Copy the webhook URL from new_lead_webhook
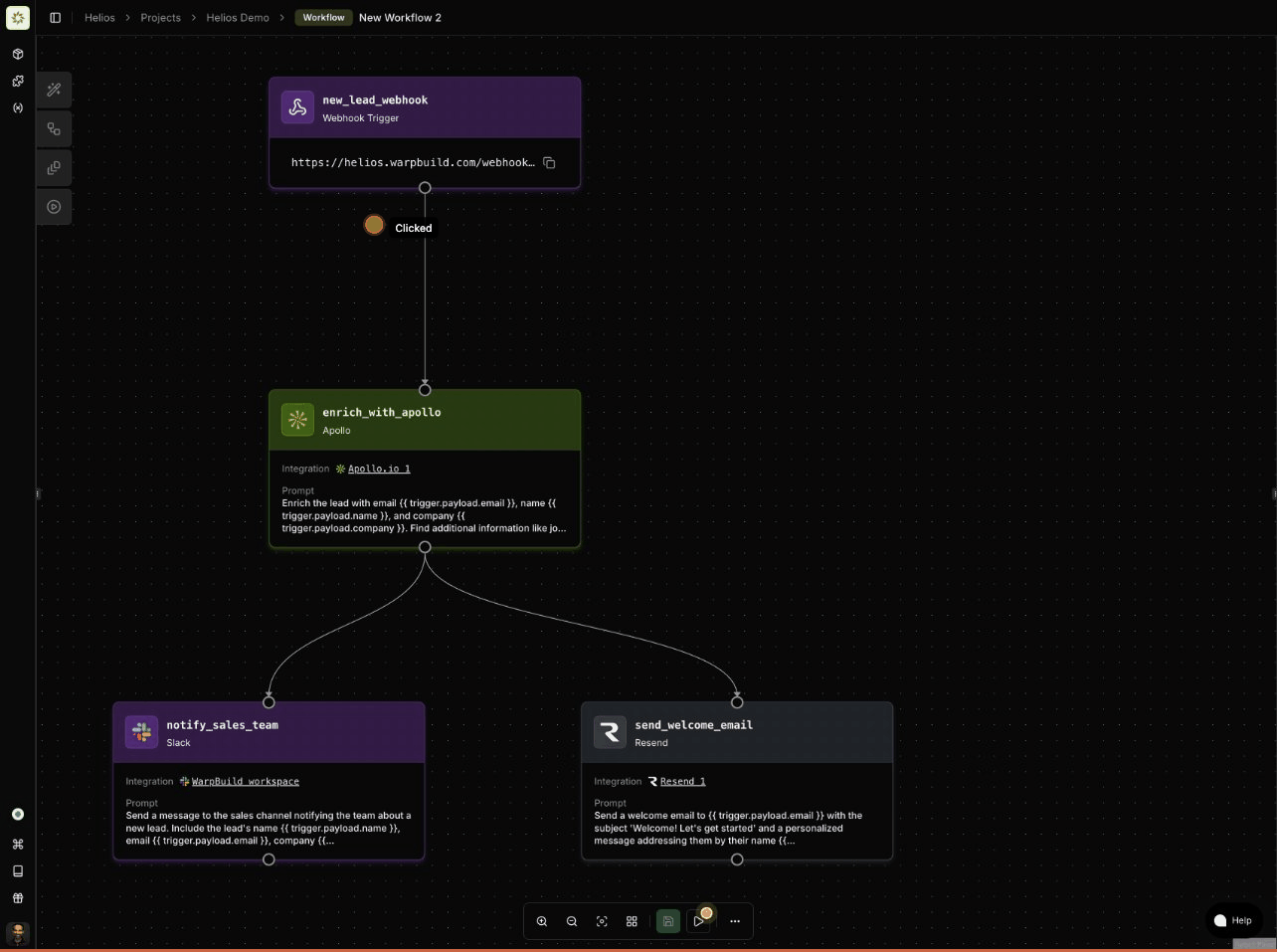 tap(549, 162)
